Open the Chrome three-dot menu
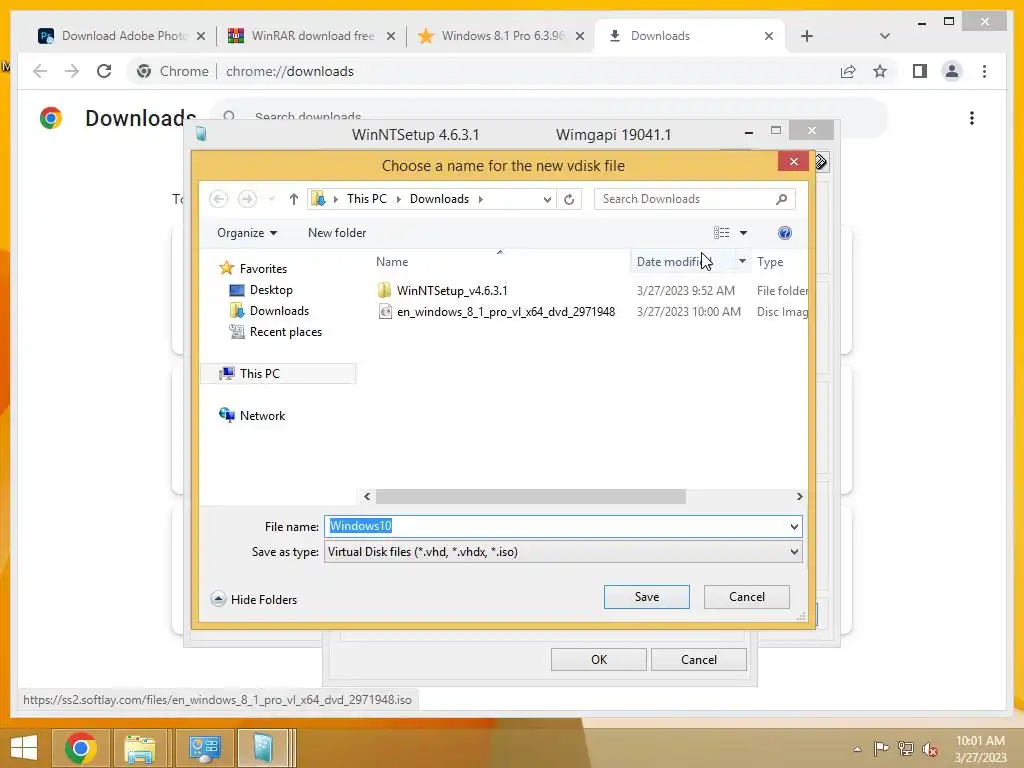1024x768 pixels. [984, 71]
